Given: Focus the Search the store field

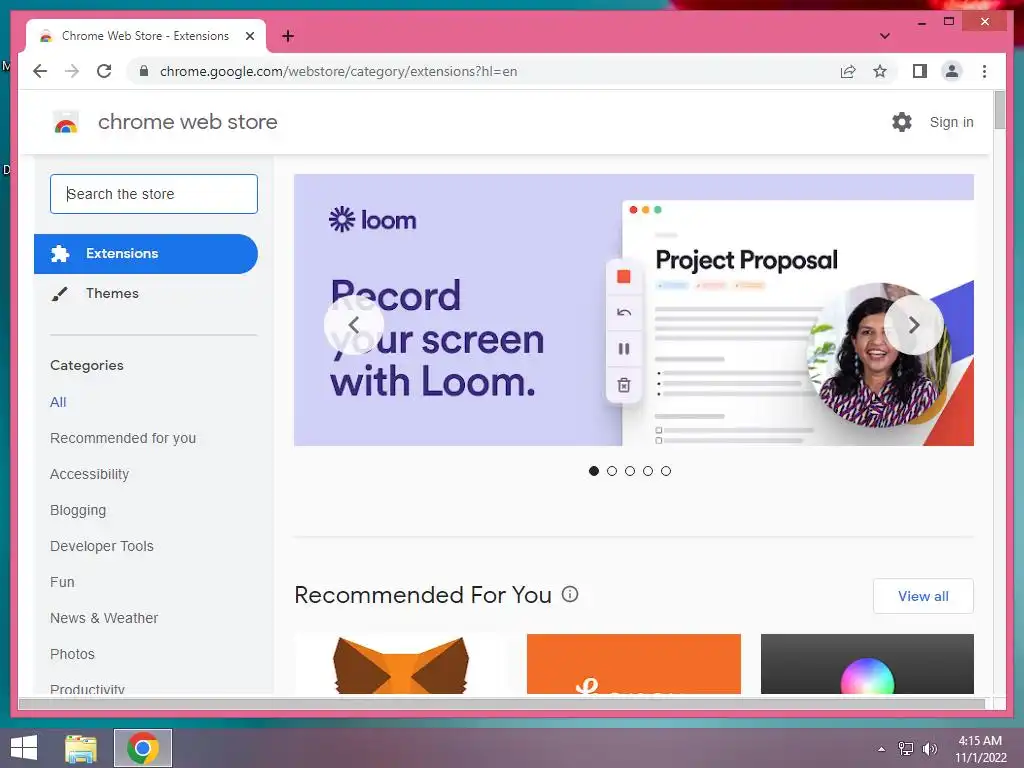Looking at the screenshot, I should pyautogui.click(x=154, y=194).
